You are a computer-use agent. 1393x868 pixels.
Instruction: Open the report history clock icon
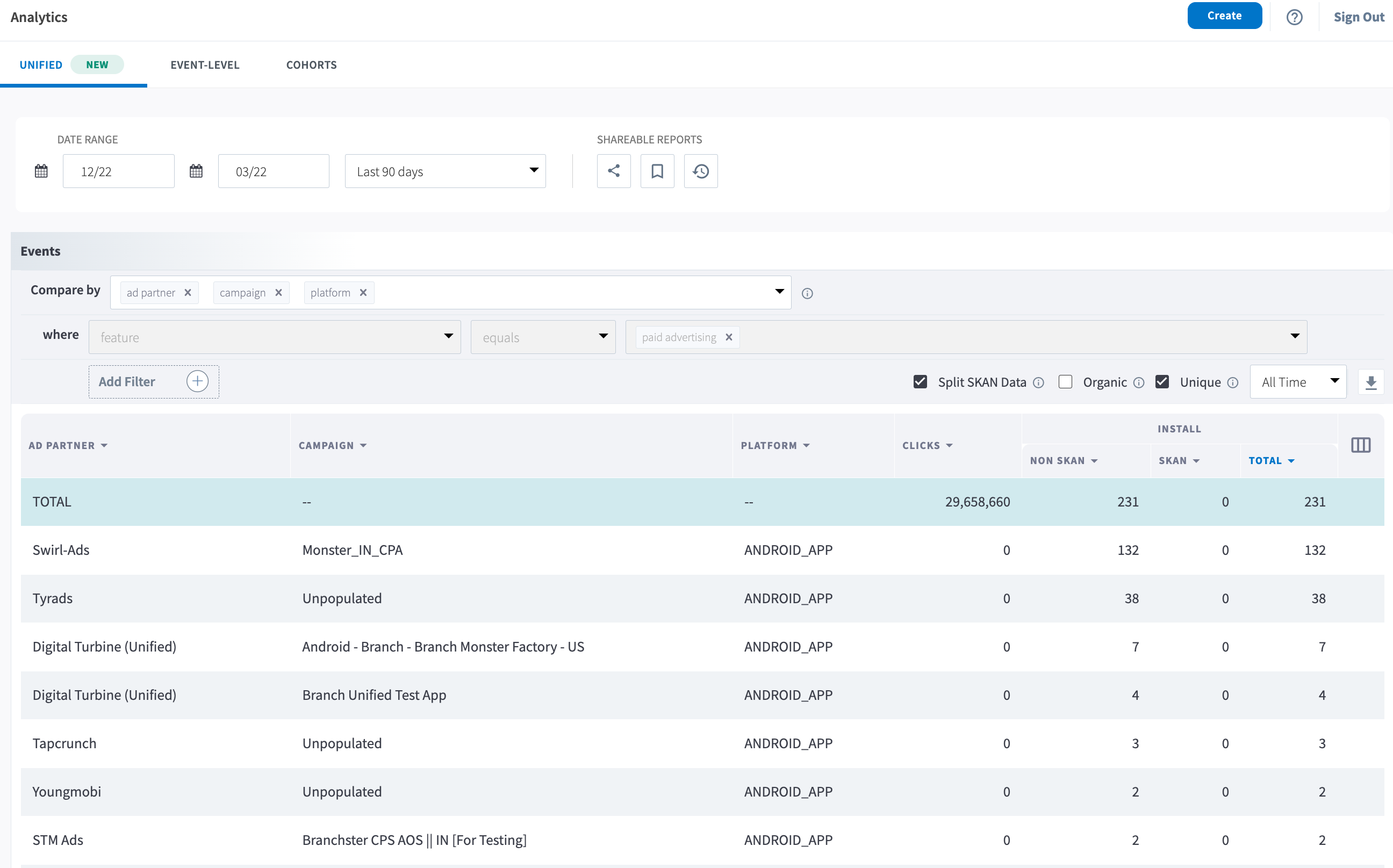(700, 171)
